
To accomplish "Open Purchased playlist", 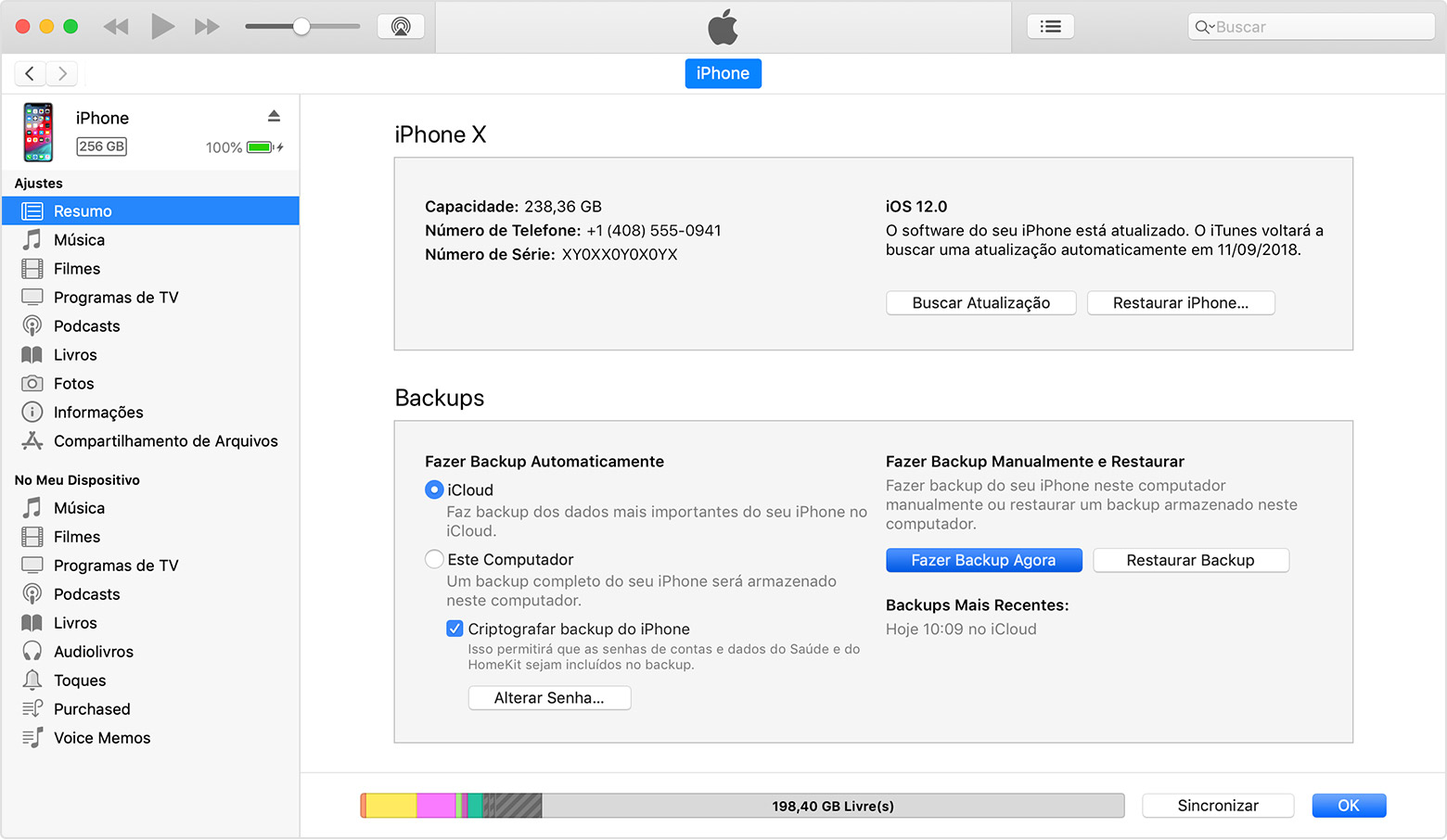I will click(150, 709).
